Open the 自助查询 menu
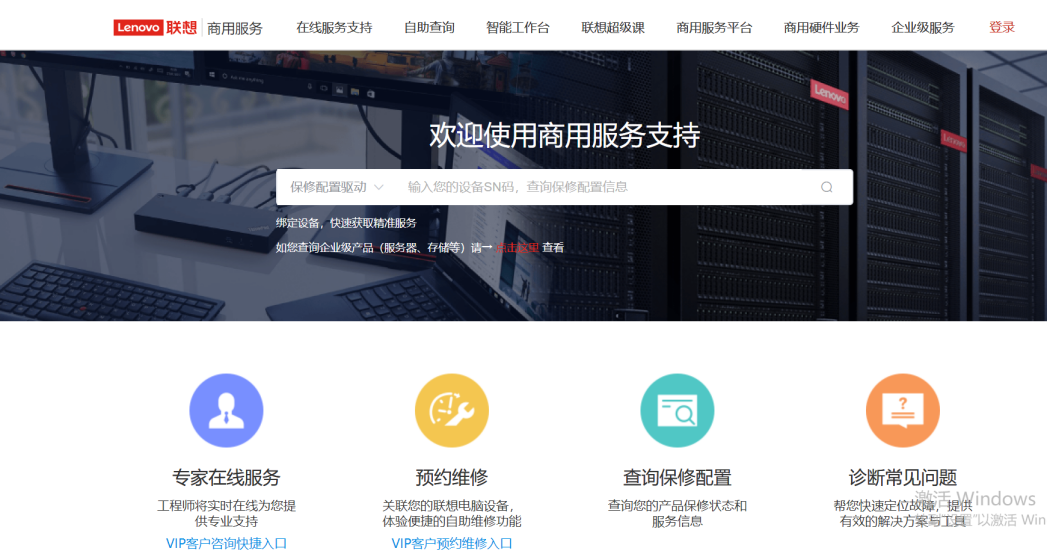The height and width of the screenshot is (554, 1047). coord(429,27)
